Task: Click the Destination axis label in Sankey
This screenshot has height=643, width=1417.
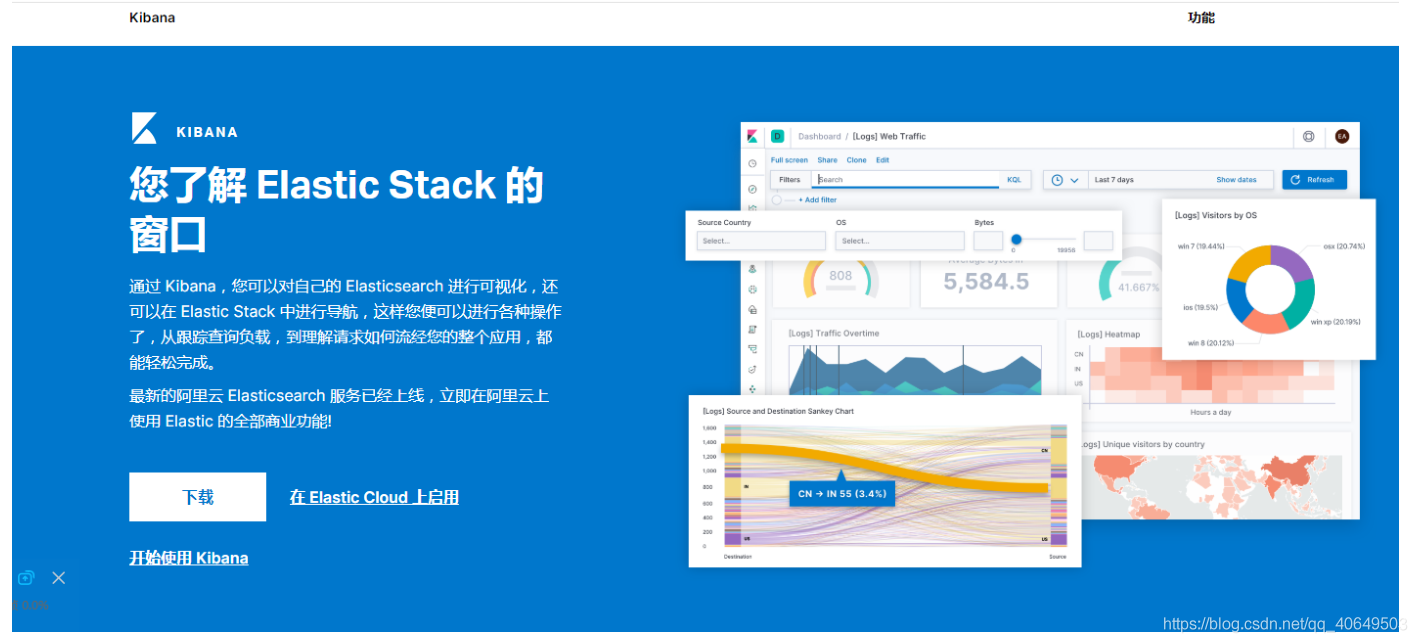Action: (737, 556)
